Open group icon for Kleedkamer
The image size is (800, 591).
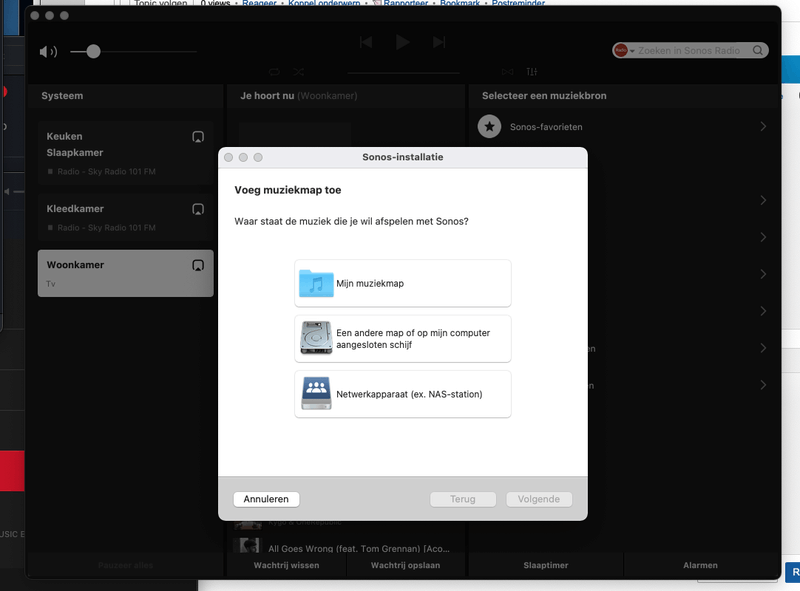(198, 209)
